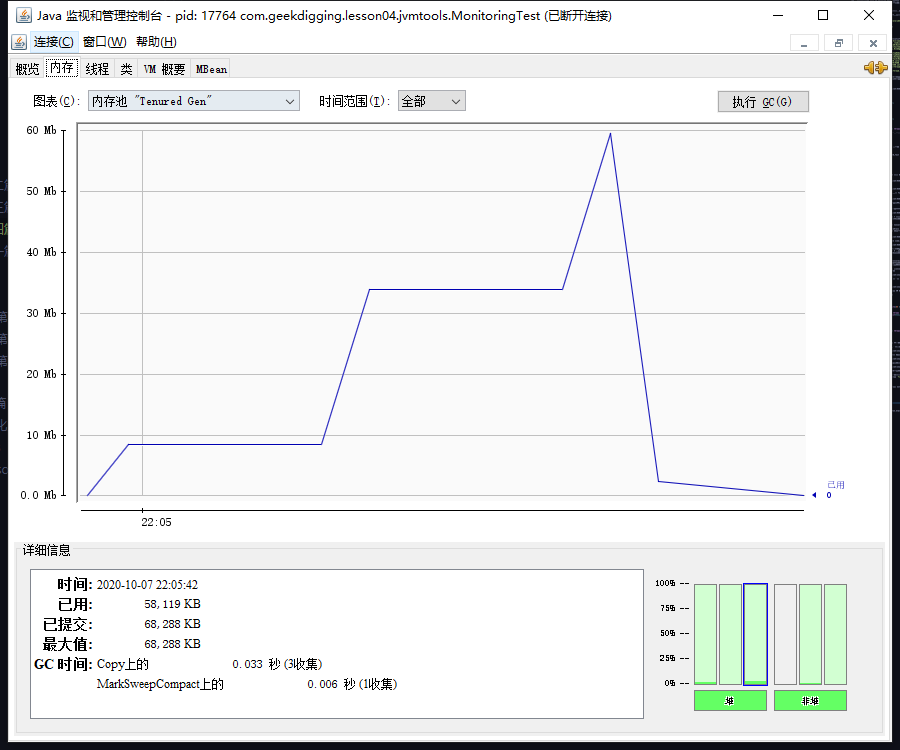Viewport: 900px width, 750px height.
Task: Open the 类 tab
Action: click(x=126, y=69)
